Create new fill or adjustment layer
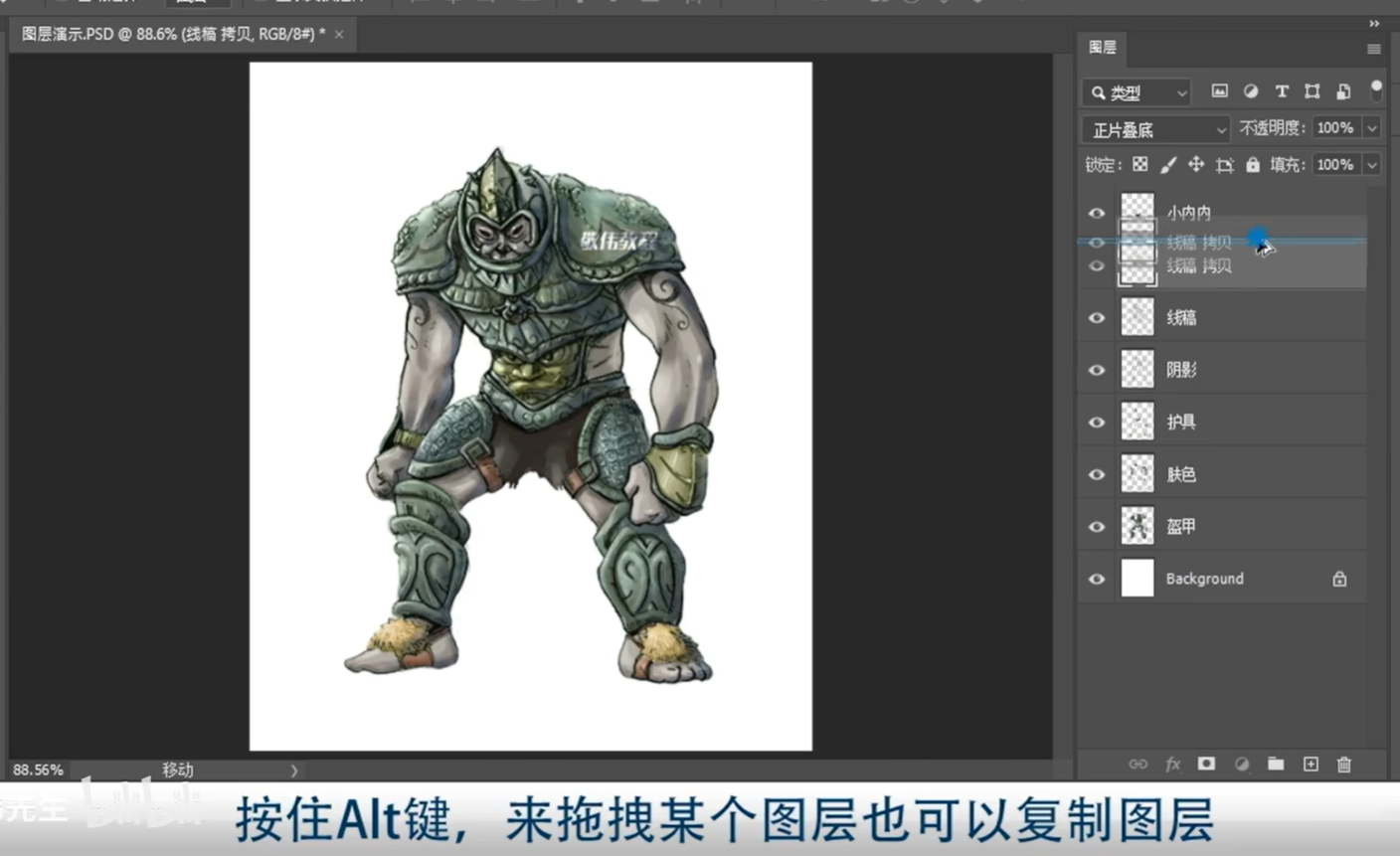1400x856 pixels. click(x=1242, y=764)
